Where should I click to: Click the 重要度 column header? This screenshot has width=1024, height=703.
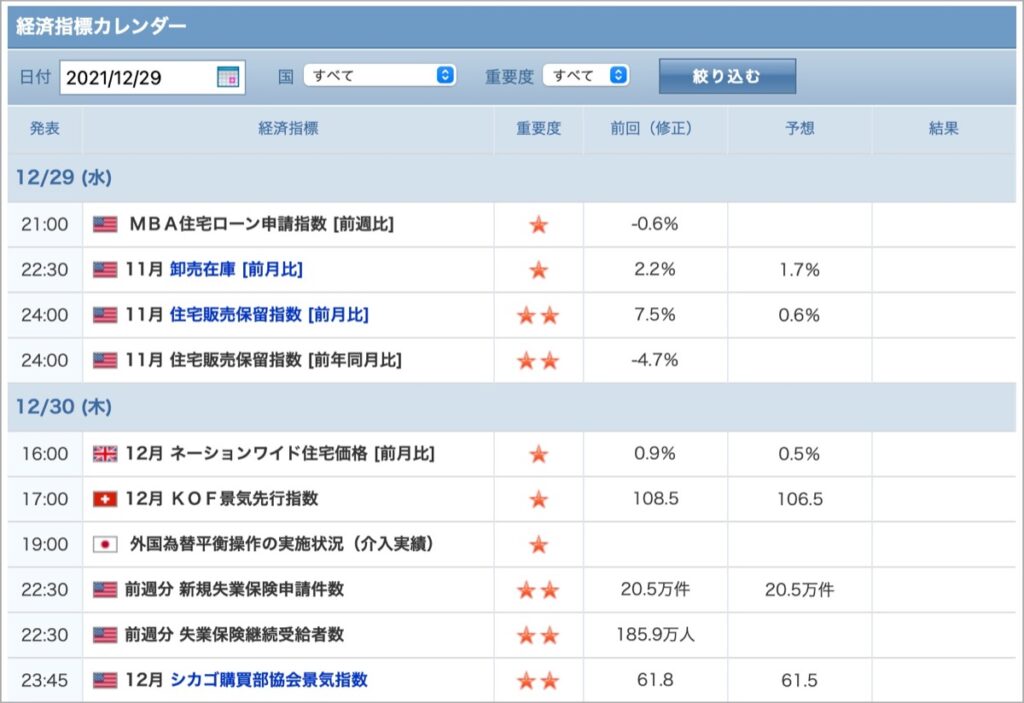pyautogui.click(x=538, y=128)
